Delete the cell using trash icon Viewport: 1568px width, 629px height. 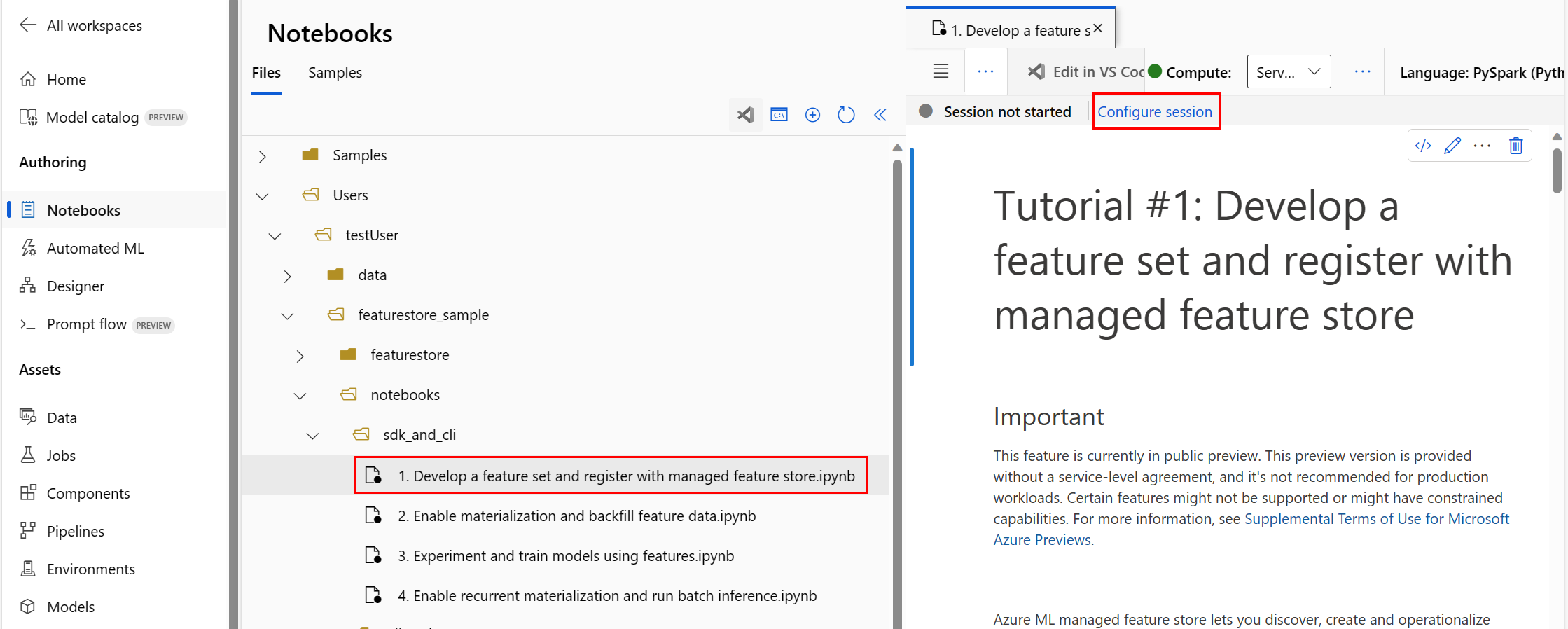pyautogui.click(x=1515, y=146)
